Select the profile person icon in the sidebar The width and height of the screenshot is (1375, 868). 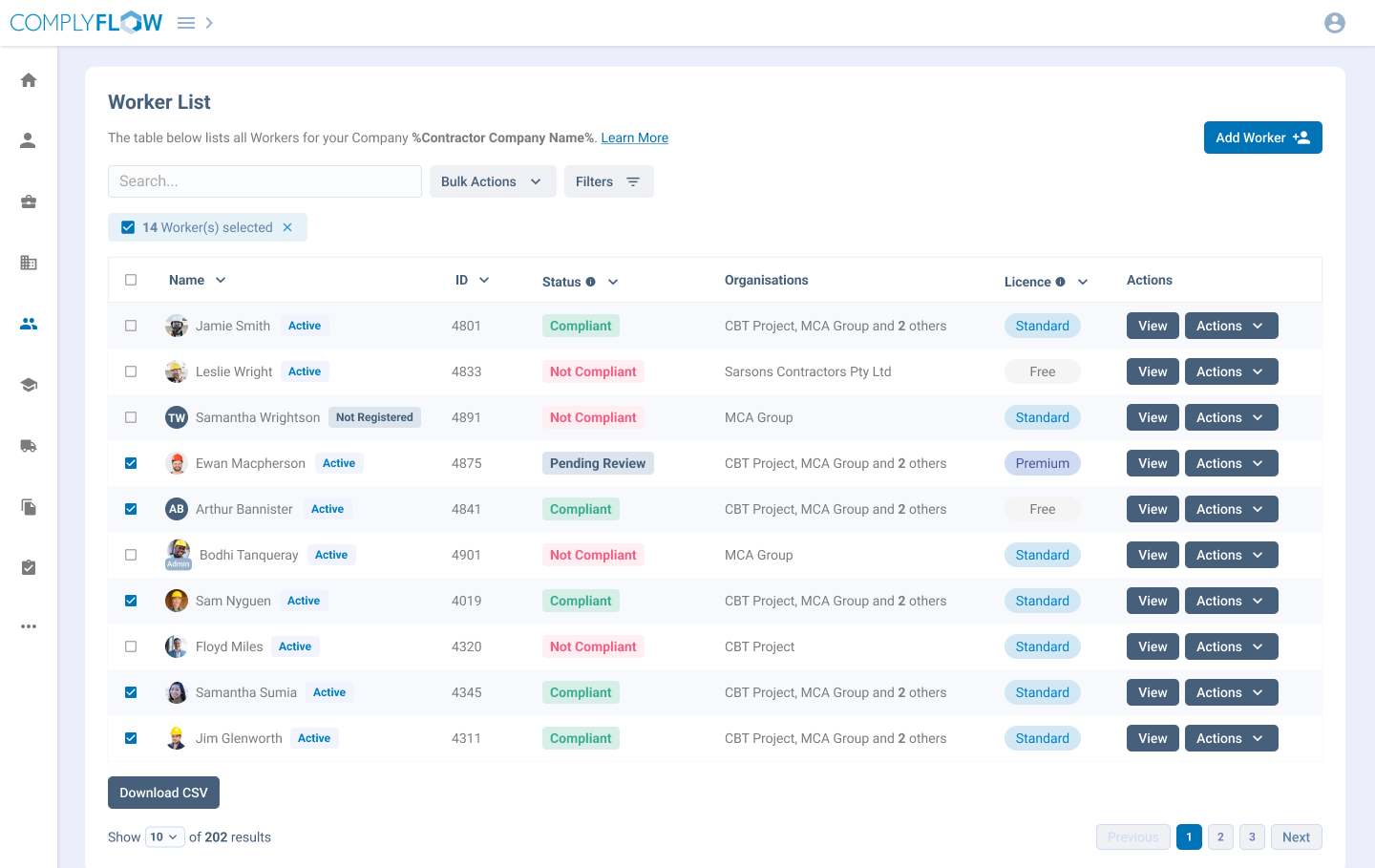[29, 140]
